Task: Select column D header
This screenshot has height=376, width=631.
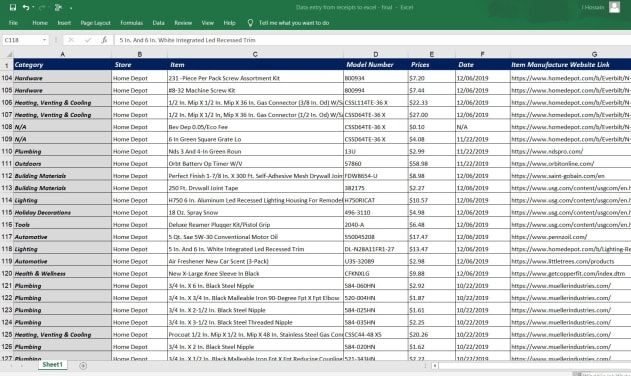Action: pyautogui.click(x=375, y=54)
